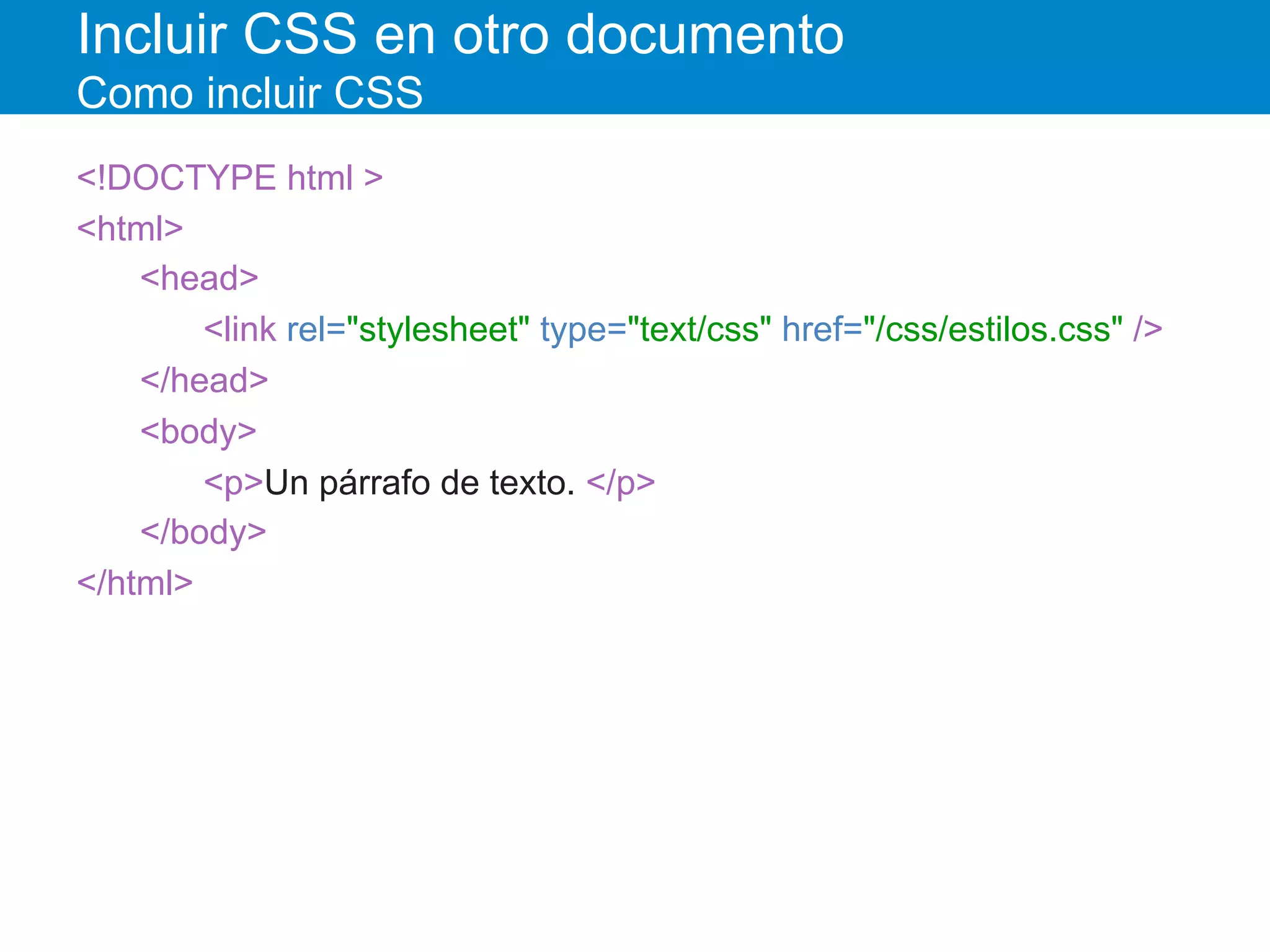Click the closing '</head>' tag
Viewport: 1270px width, 952px height.
point(205,380)
